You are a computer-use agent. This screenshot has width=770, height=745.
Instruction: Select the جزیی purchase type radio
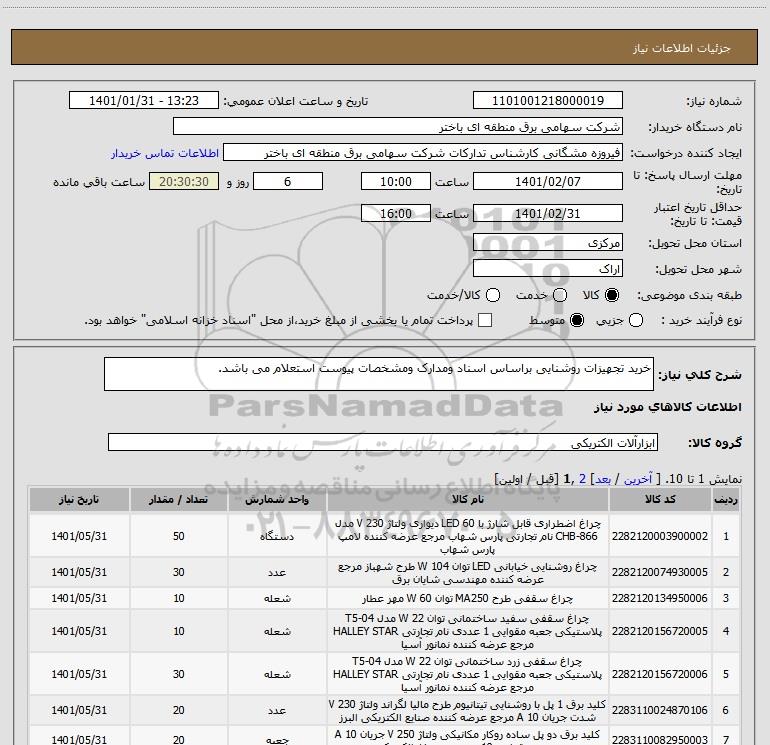pyautogui.click(x=636, y=320)
